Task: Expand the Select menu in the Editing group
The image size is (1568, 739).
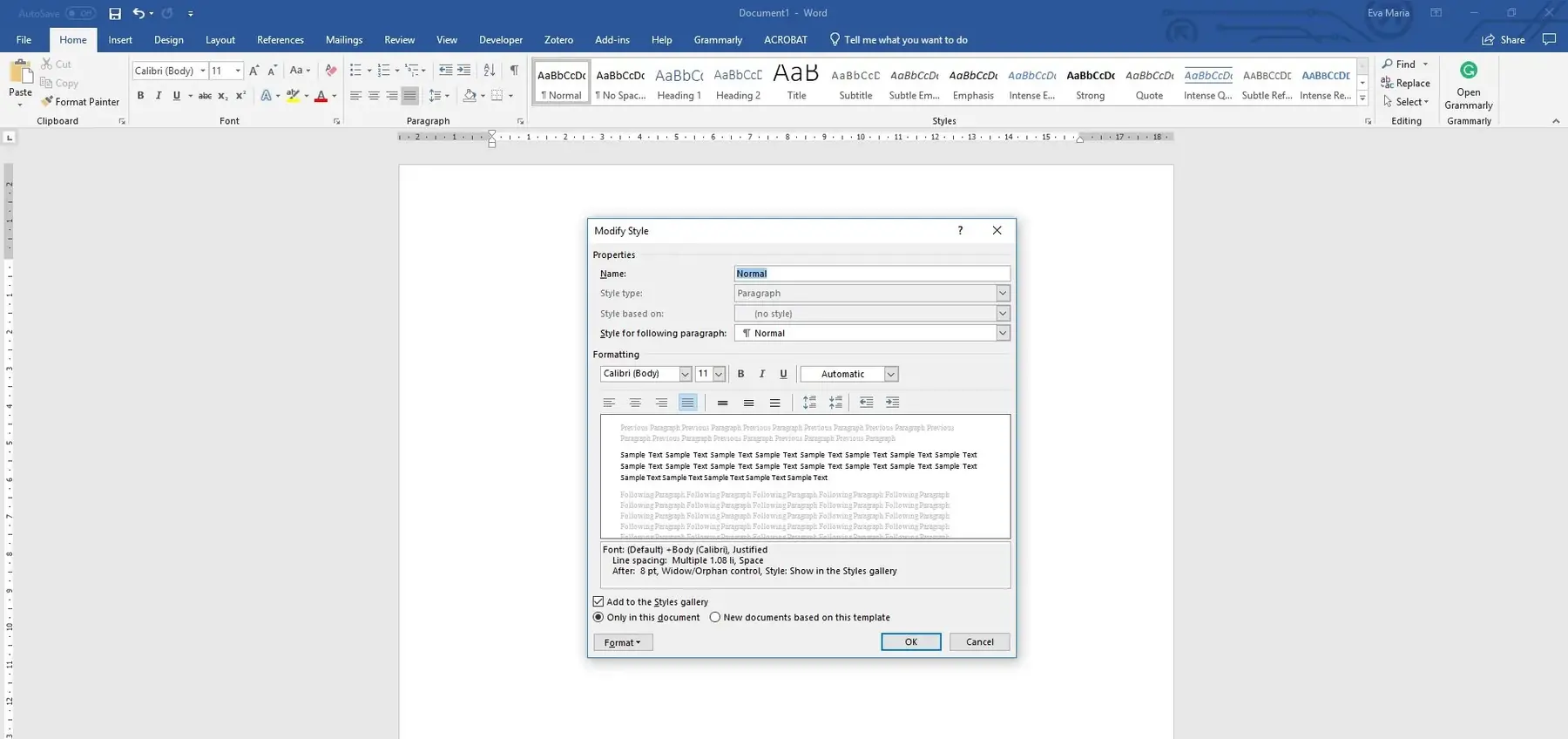Action: [x=1407, y=102]
